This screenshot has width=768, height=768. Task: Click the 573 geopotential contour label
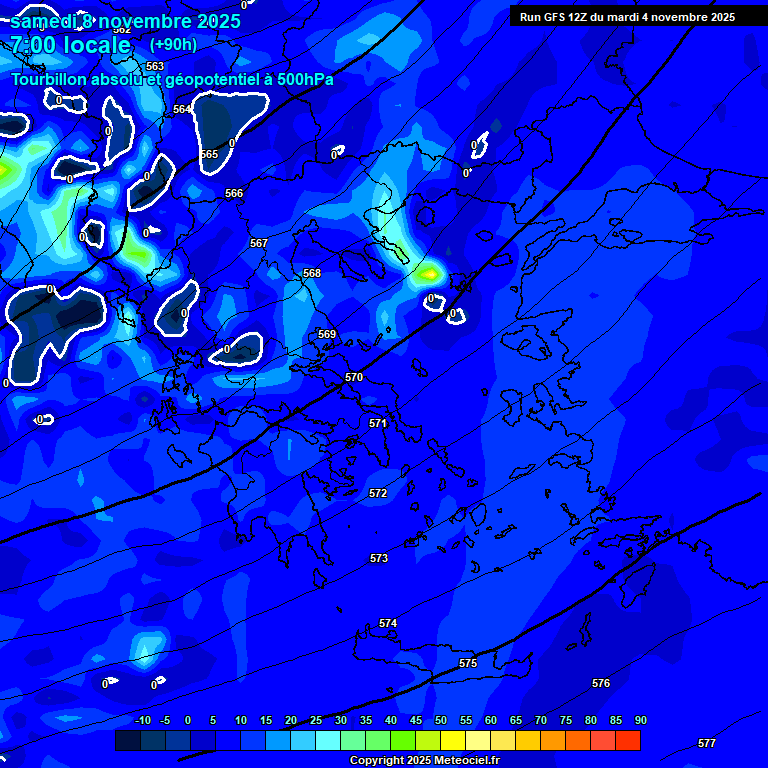(x=379, y=558)
